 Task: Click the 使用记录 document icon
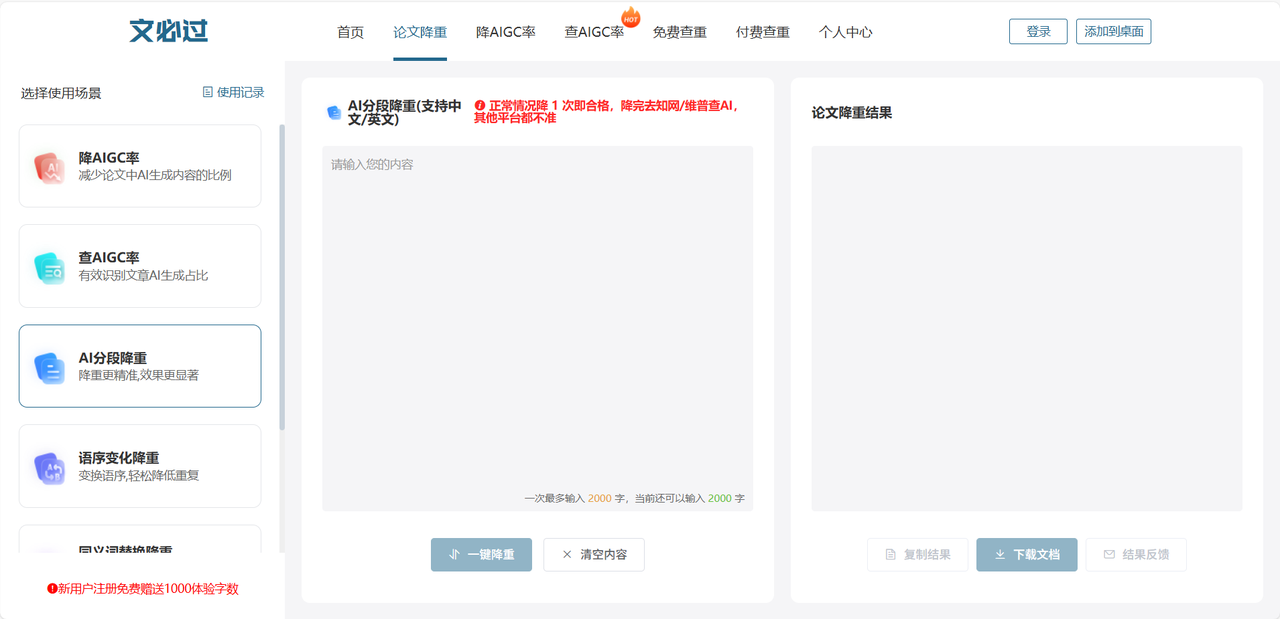click(x=208, y=92)
